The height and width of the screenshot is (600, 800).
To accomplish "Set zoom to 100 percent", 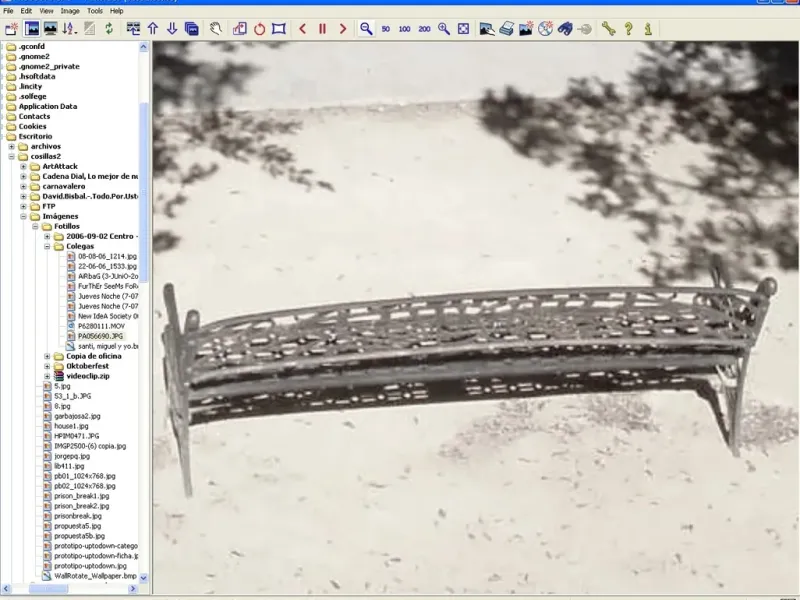I will 405,29.
